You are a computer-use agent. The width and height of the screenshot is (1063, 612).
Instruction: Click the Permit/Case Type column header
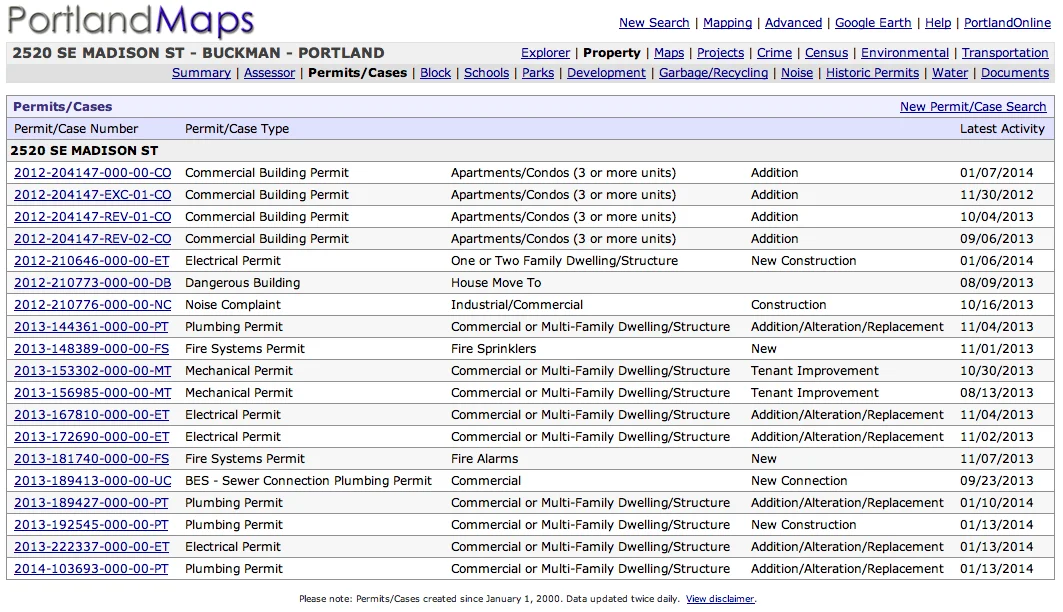click(237, 129)
